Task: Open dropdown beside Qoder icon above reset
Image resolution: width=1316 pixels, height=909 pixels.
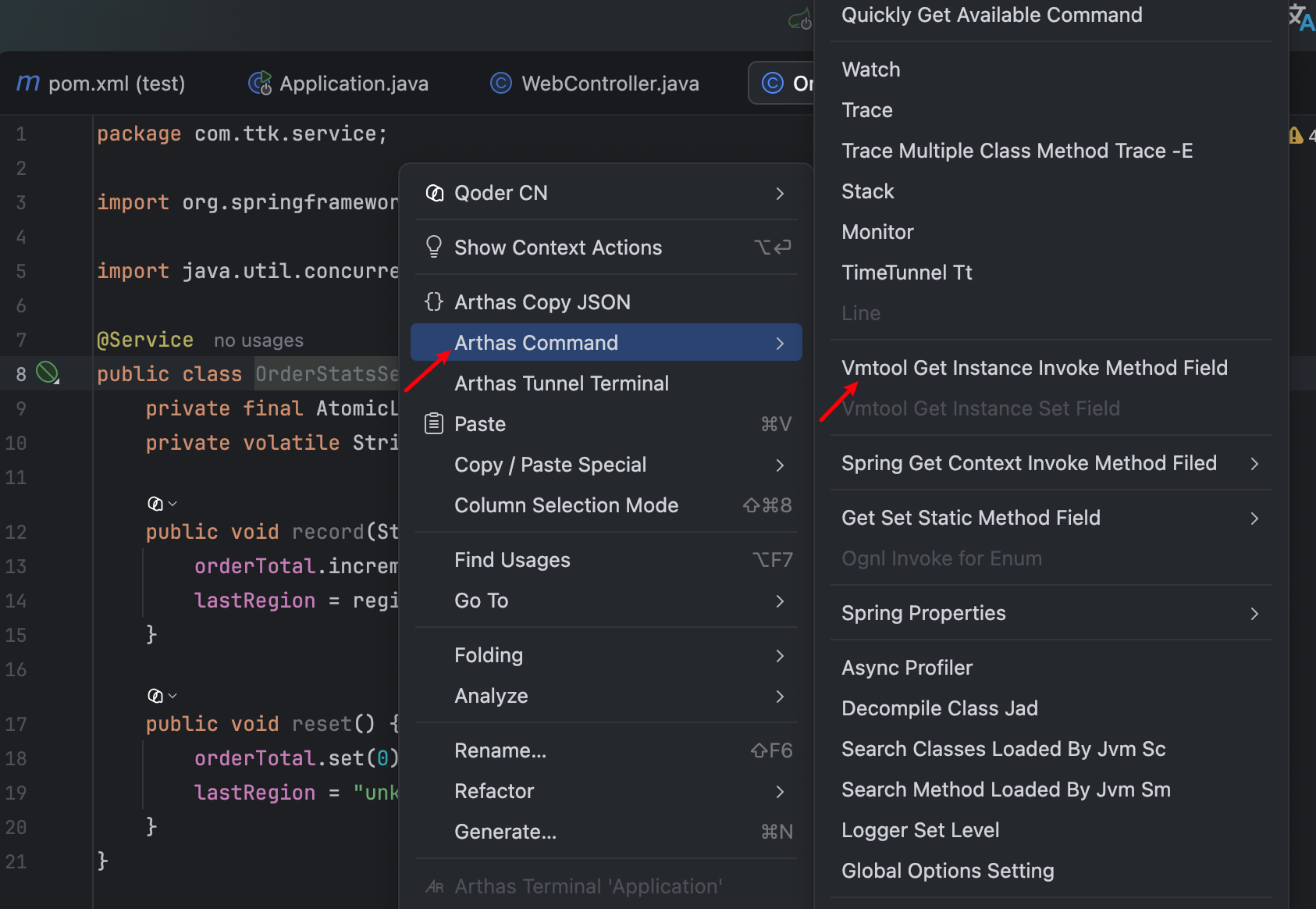Action: 173,696
